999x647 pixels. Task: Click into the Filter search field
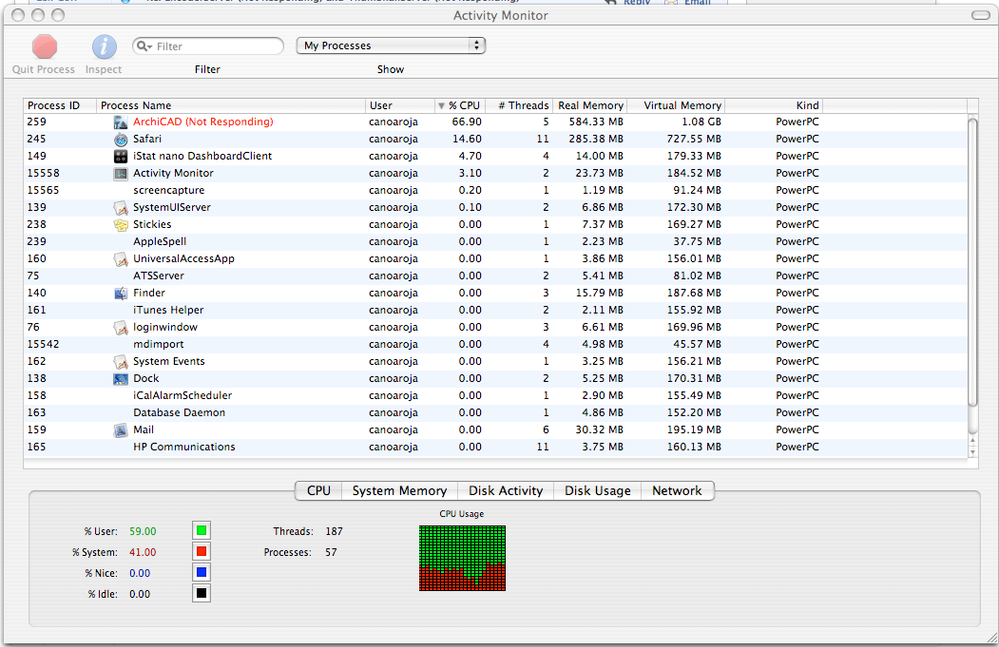click(208, 46)
